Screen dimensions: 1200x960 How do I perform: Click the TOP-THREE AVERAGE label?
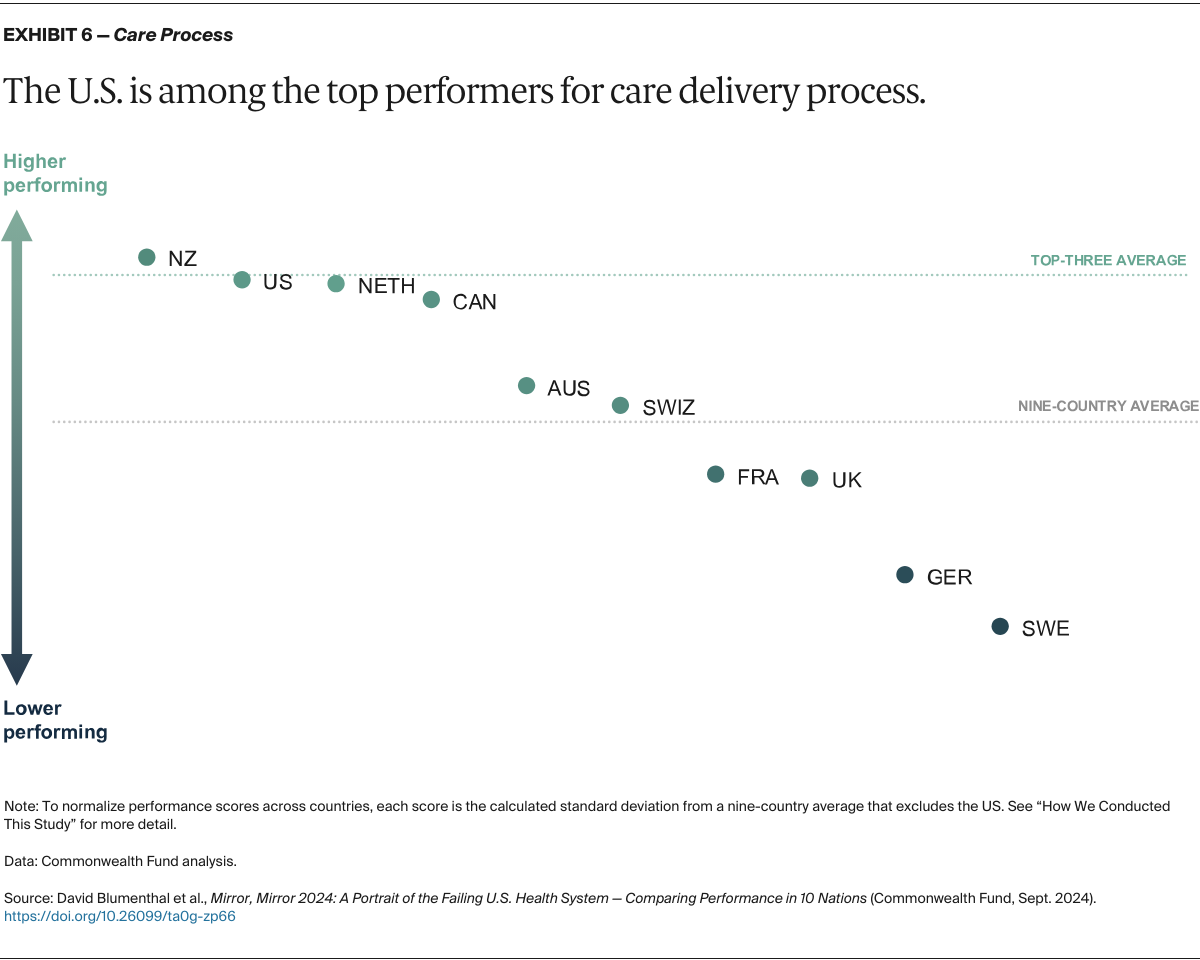pos(1108,261)
